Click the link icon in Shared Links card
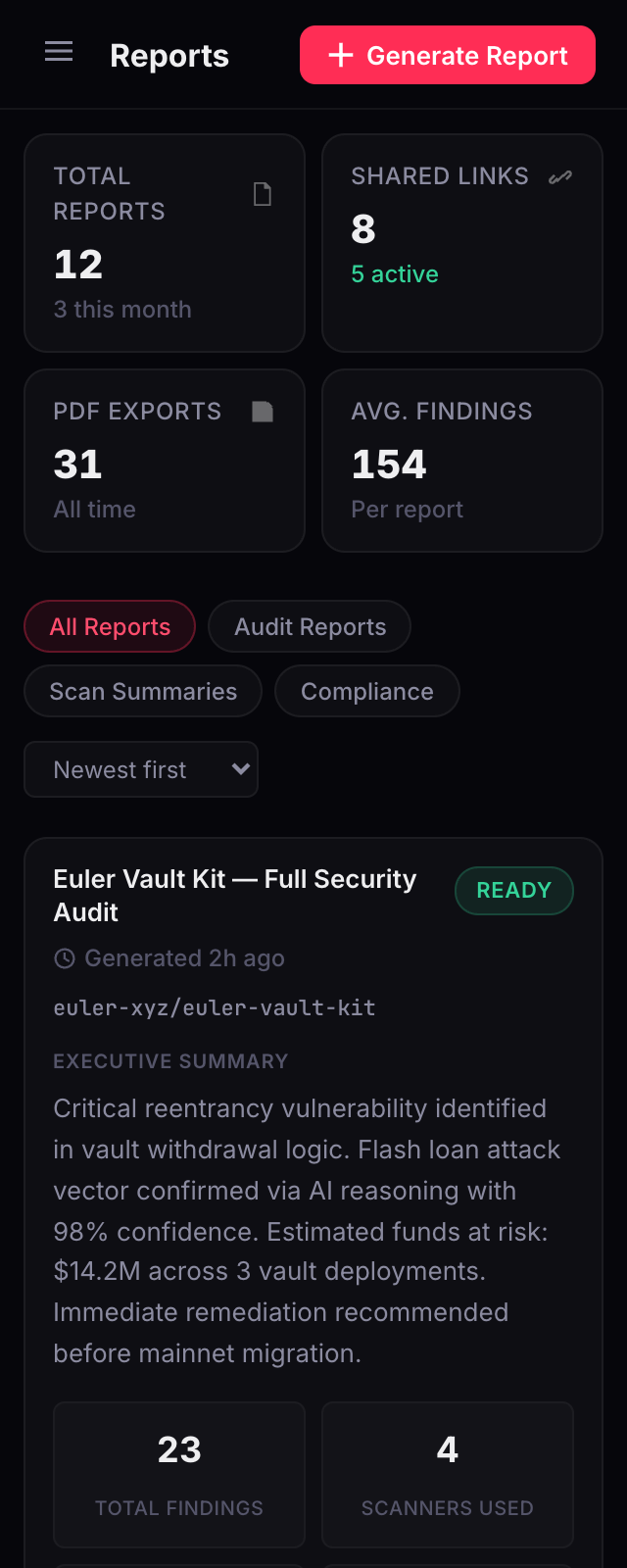The width and height of the screenshot is (627, 1568). pos(560,177)
